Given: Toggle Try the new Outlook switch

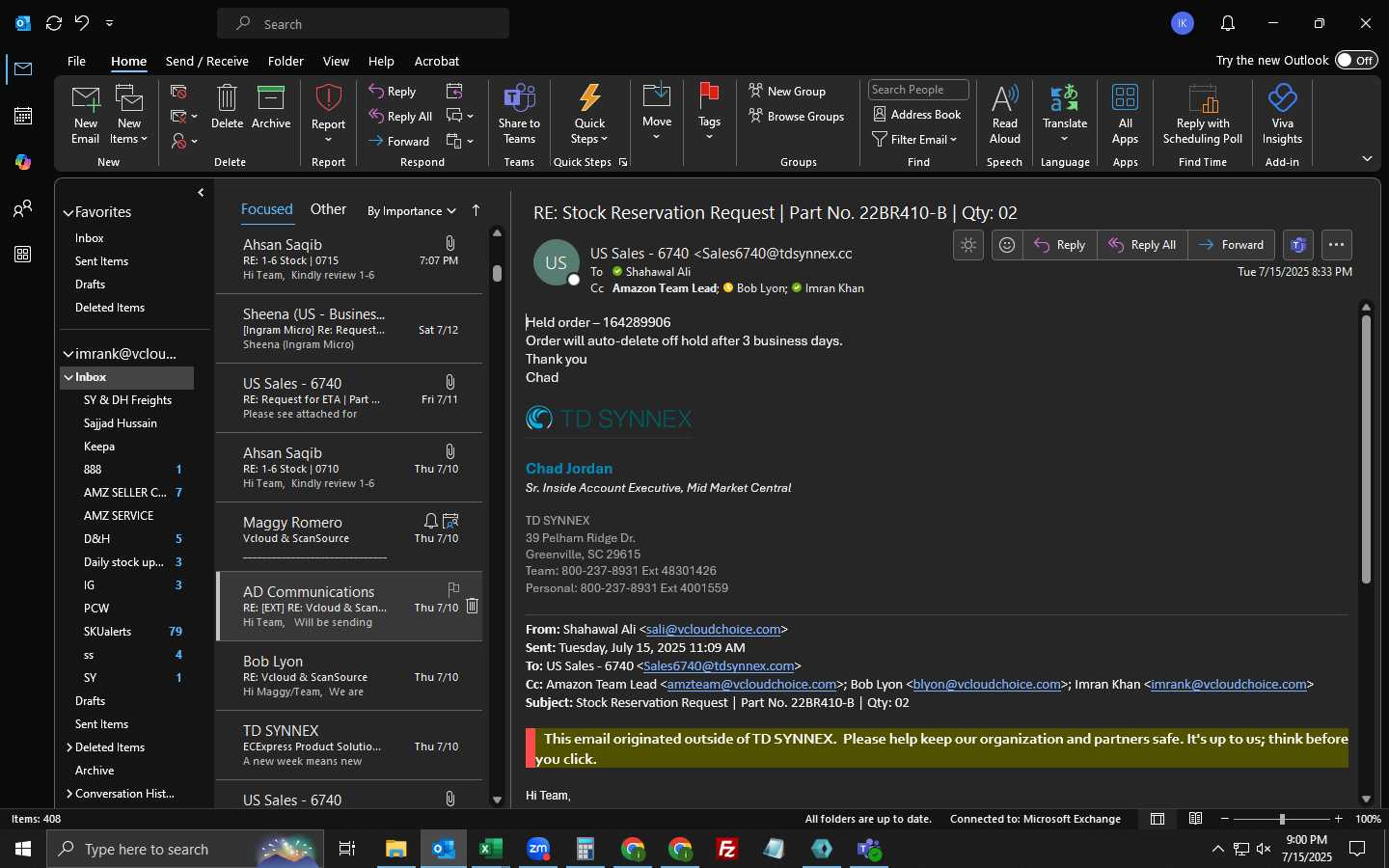Looking at the screenshot, I should (x=1356, y=60).
